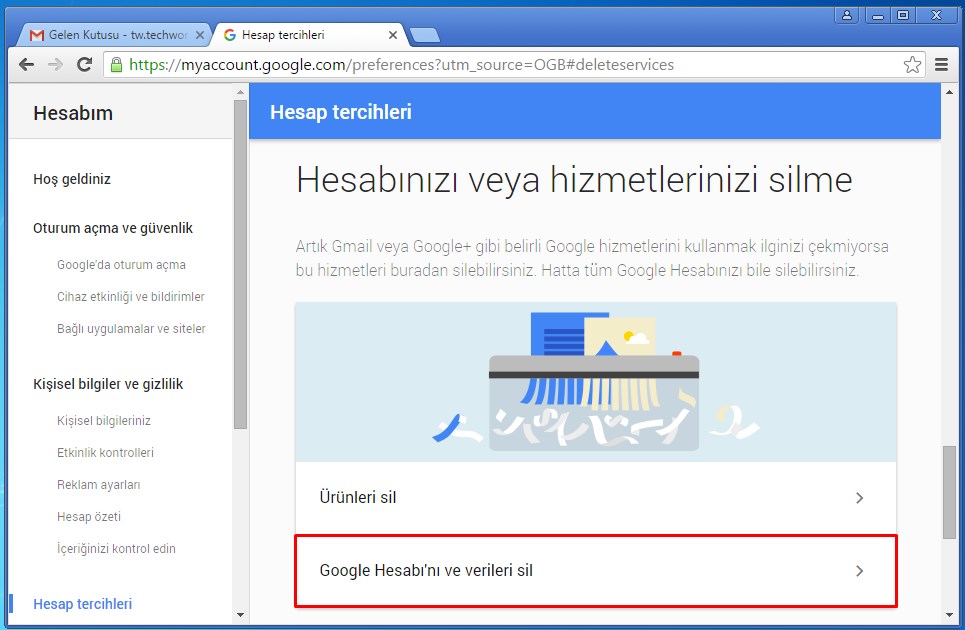Open the Chrome hamburger menu
The image size is (965, 630).
pos(941,65)
